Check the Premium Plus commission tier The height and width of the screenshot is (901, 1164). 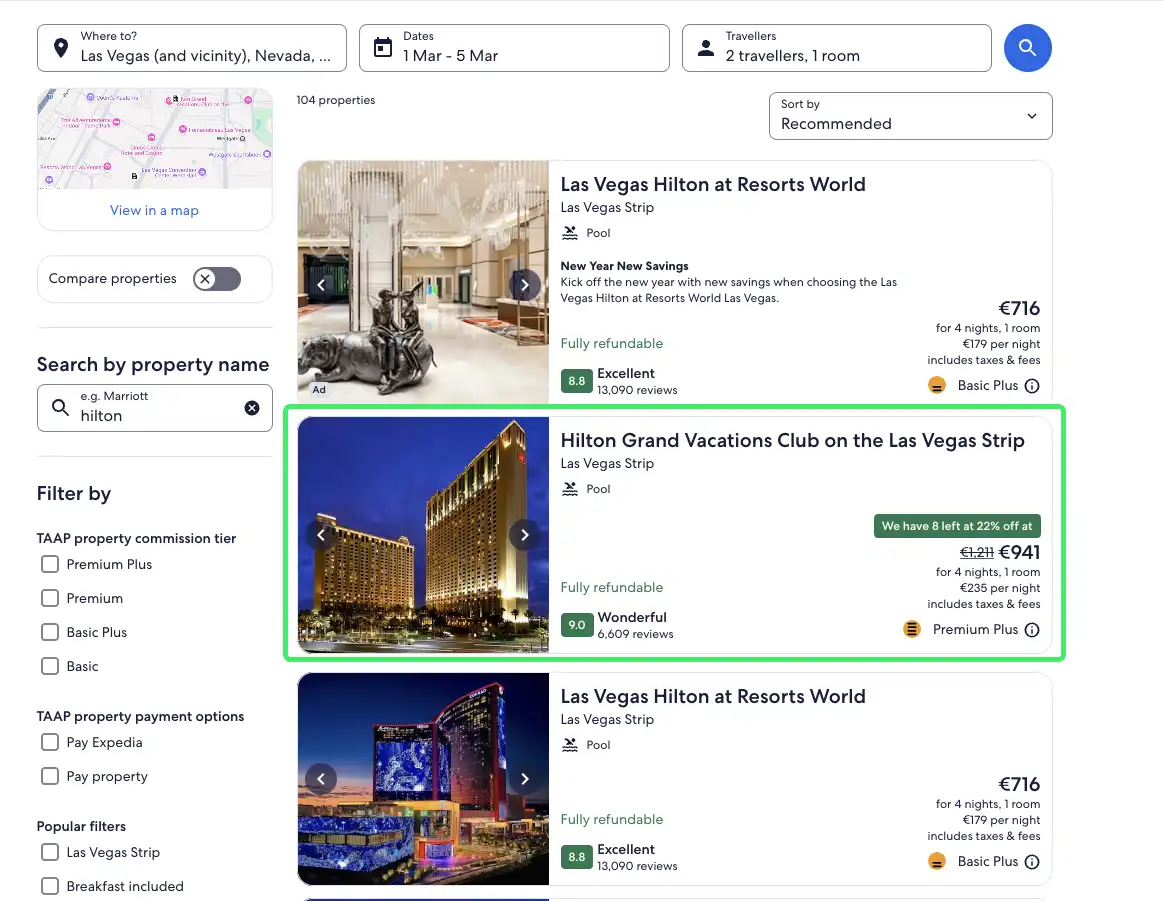pyautogui.click(x=50, y=564)
